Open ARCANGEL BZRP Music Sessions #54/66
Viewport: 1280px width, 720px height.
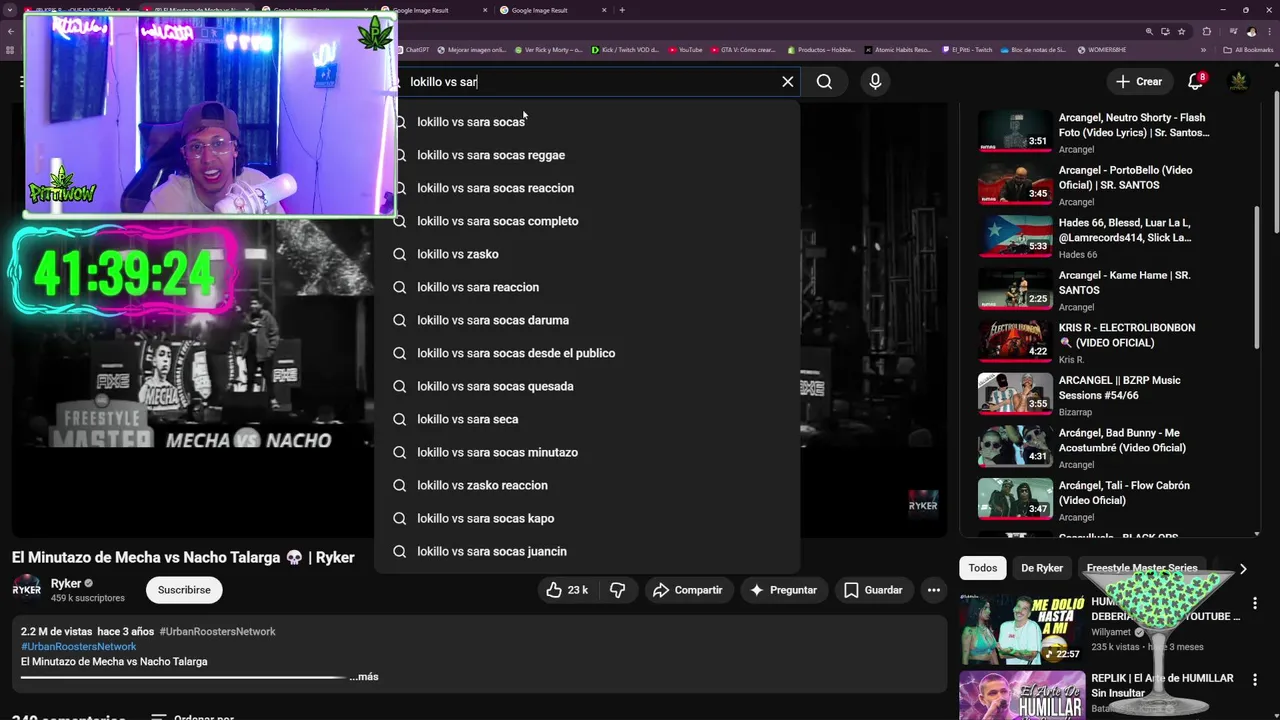coord(1120,388)
